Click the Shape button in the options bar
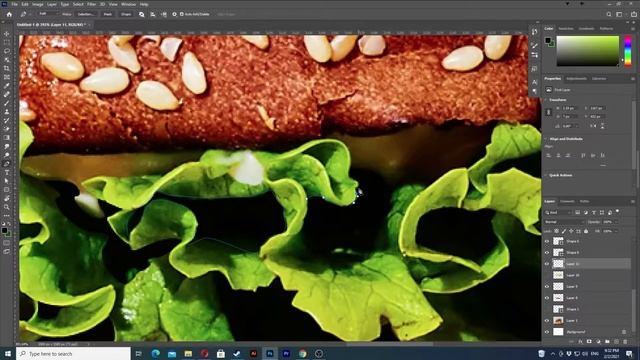Image resolution: width=640 pixels, height=360 pixels. coord(126,14)
